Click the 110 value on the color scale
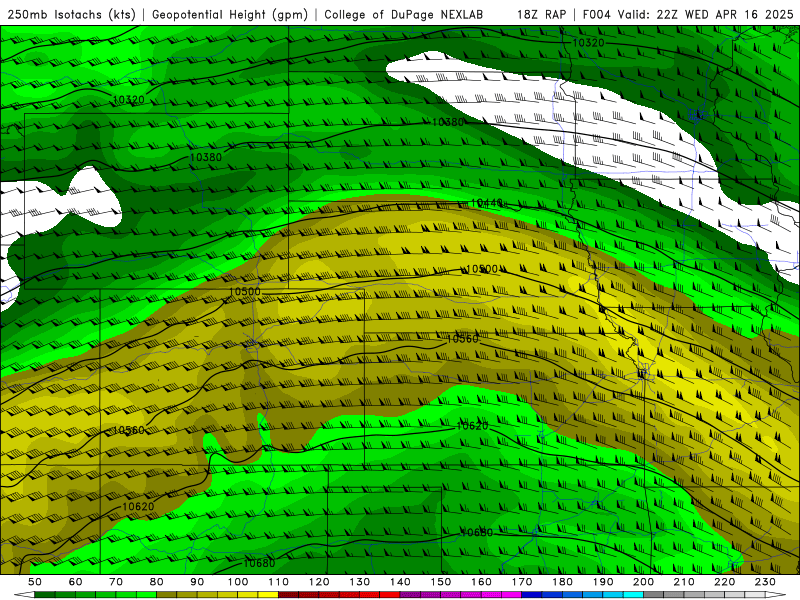800x600 pixels. (279, 582)
